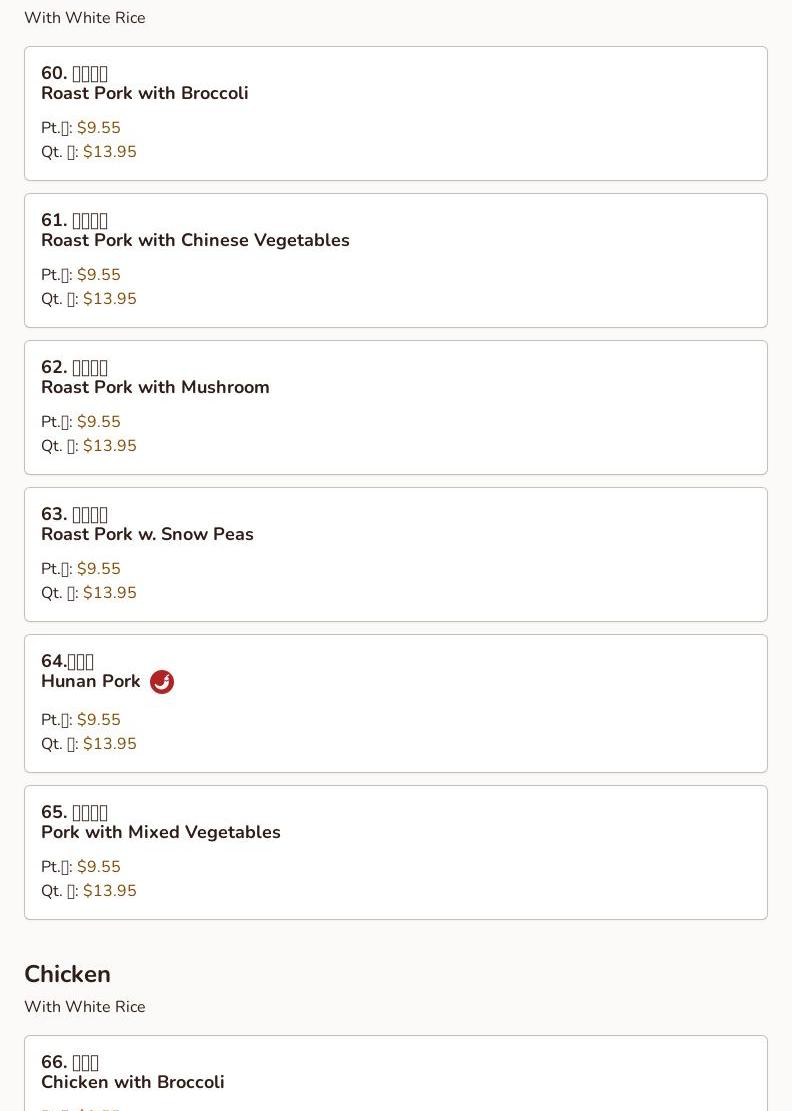Click the spicy chili icon beside Hunan Pork
Viewport: 792px width, 1111px height.
162,682
